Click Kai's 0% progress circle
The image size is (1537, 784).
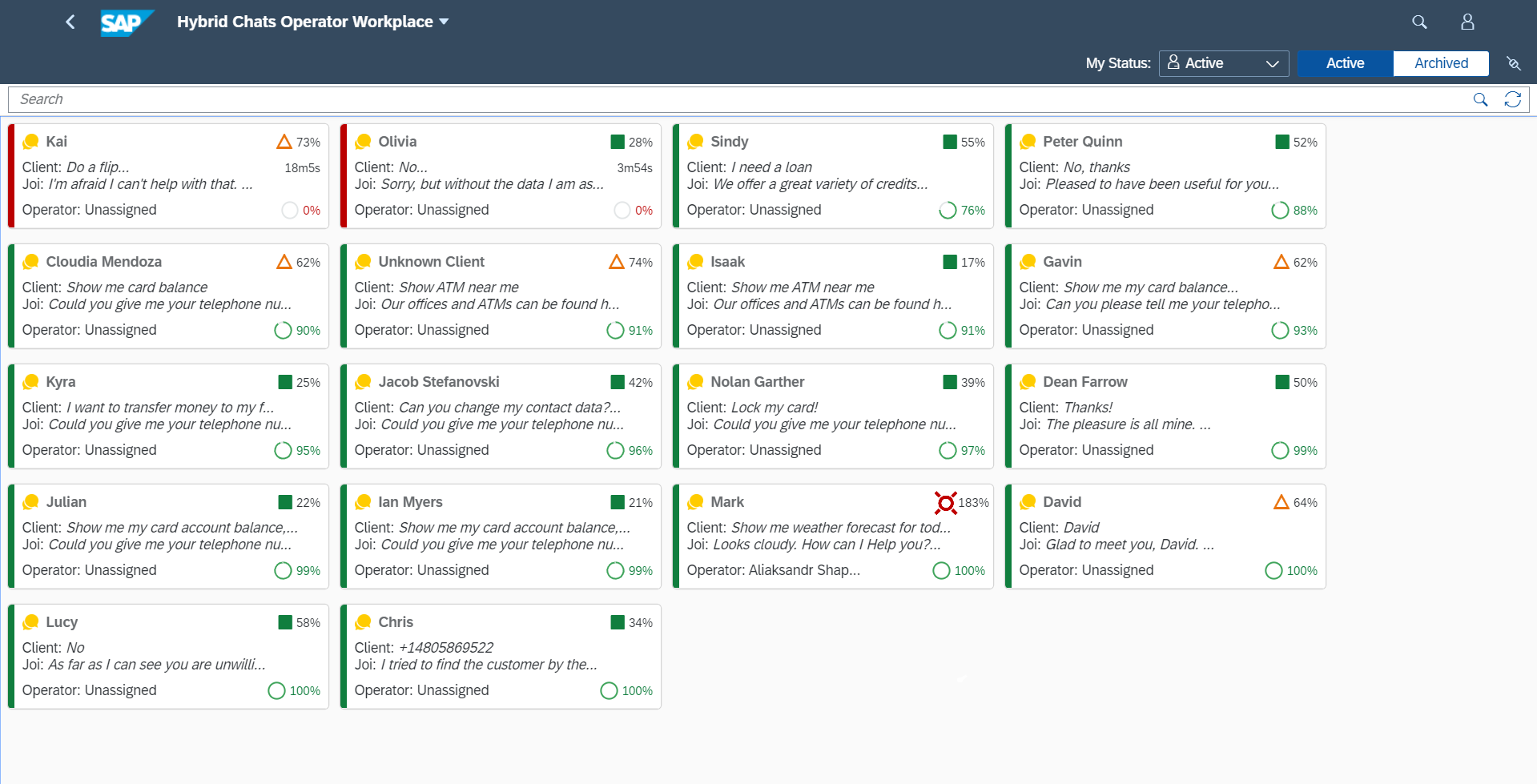coord(290,211)
